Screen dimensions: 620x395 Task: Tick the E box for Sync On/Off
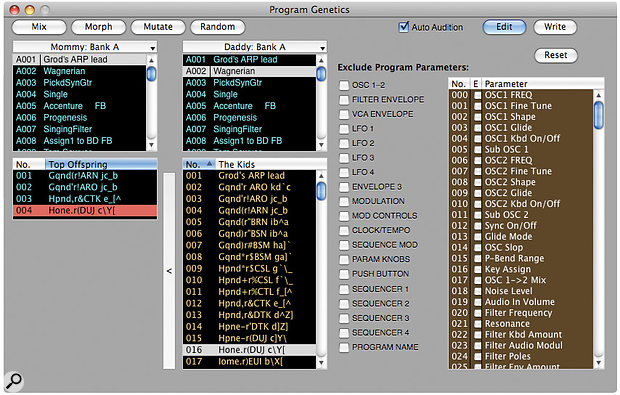click(478, 226)
